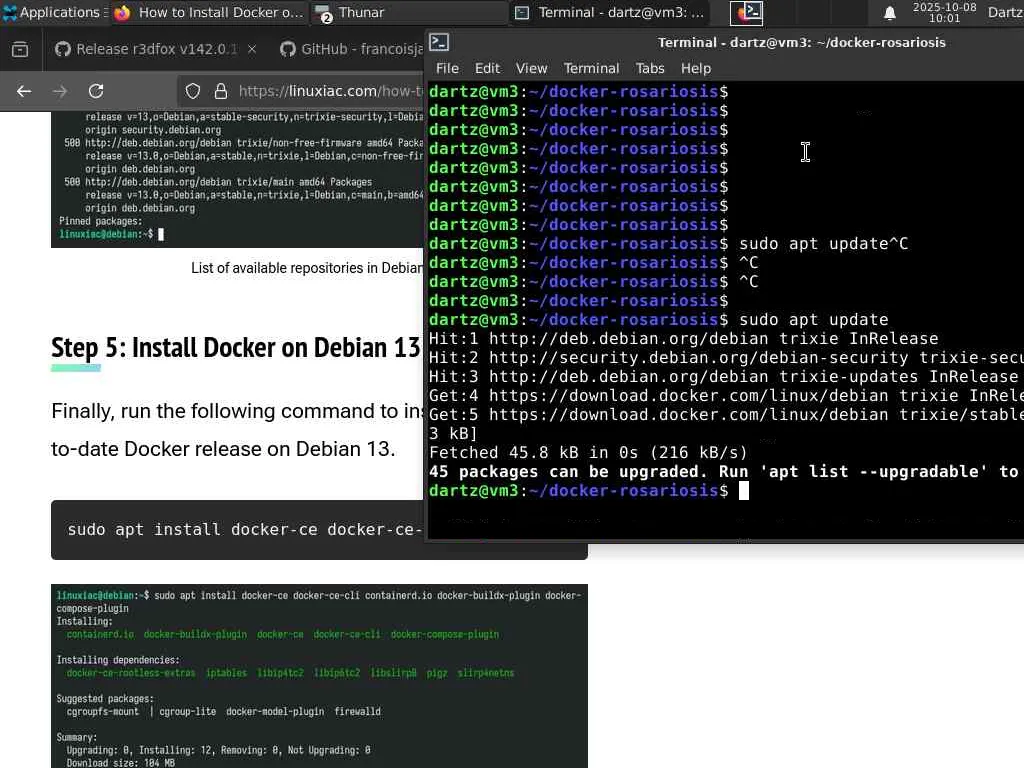
Task: Click the 'Get:4 https://download.docker.com' terminal line
Action: coord(726,396)
